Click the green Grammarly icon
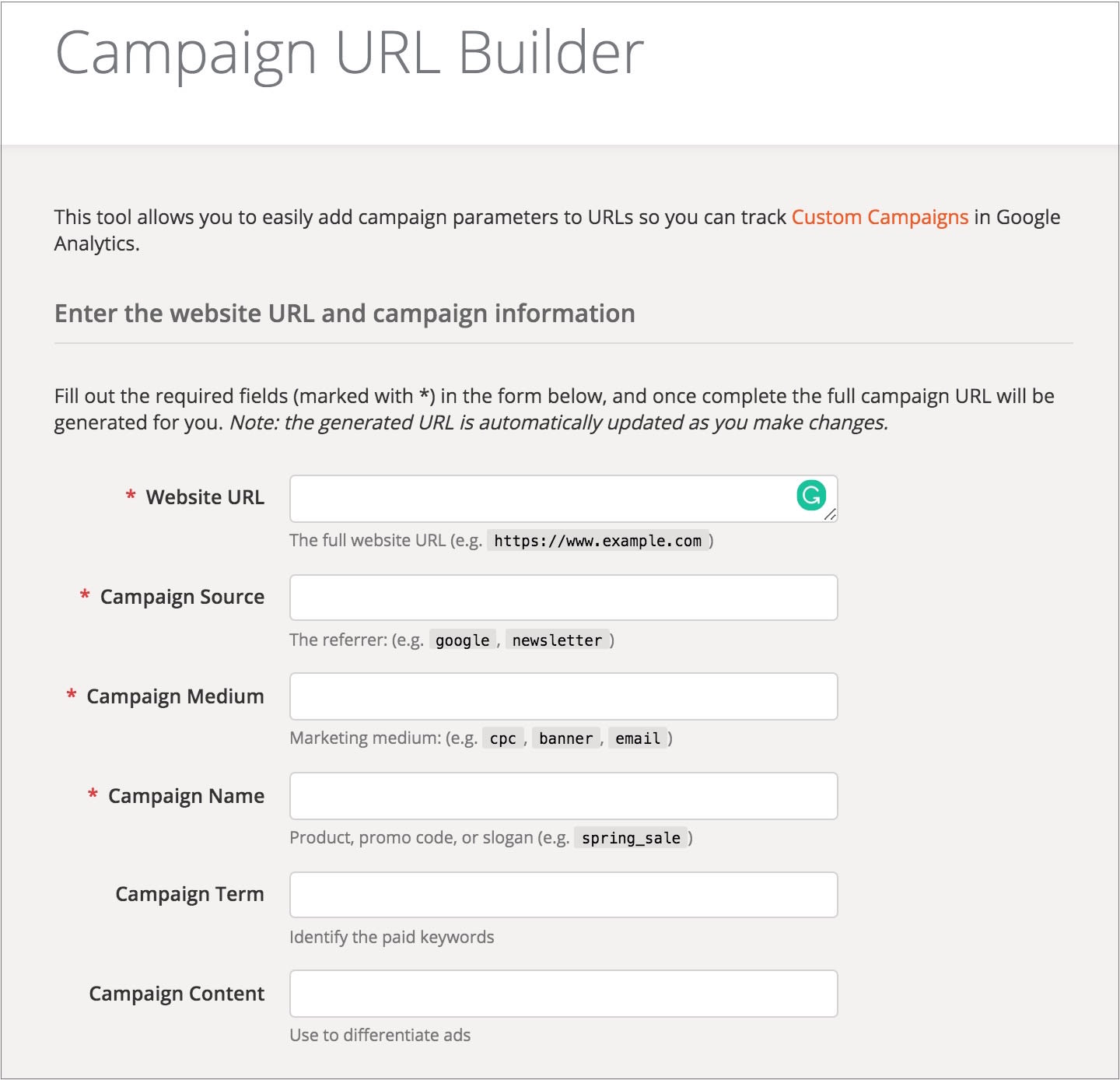Viewport: 1120px width, 1080px height. [811, 495]
